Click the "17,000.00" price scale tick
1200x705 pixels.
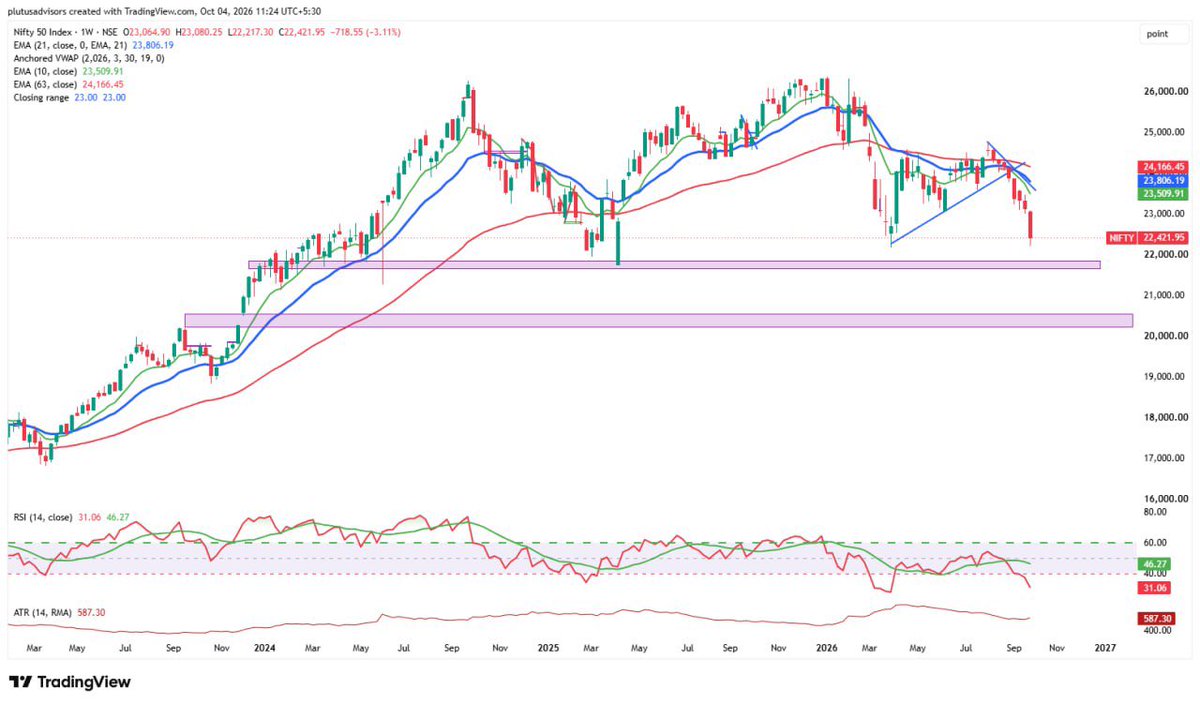(x=1163, y=458)
